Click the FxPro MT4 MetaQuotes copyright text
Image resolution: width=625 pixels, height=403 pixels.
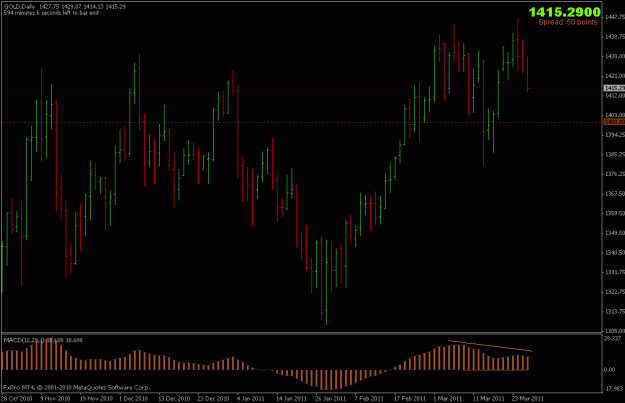77,387
